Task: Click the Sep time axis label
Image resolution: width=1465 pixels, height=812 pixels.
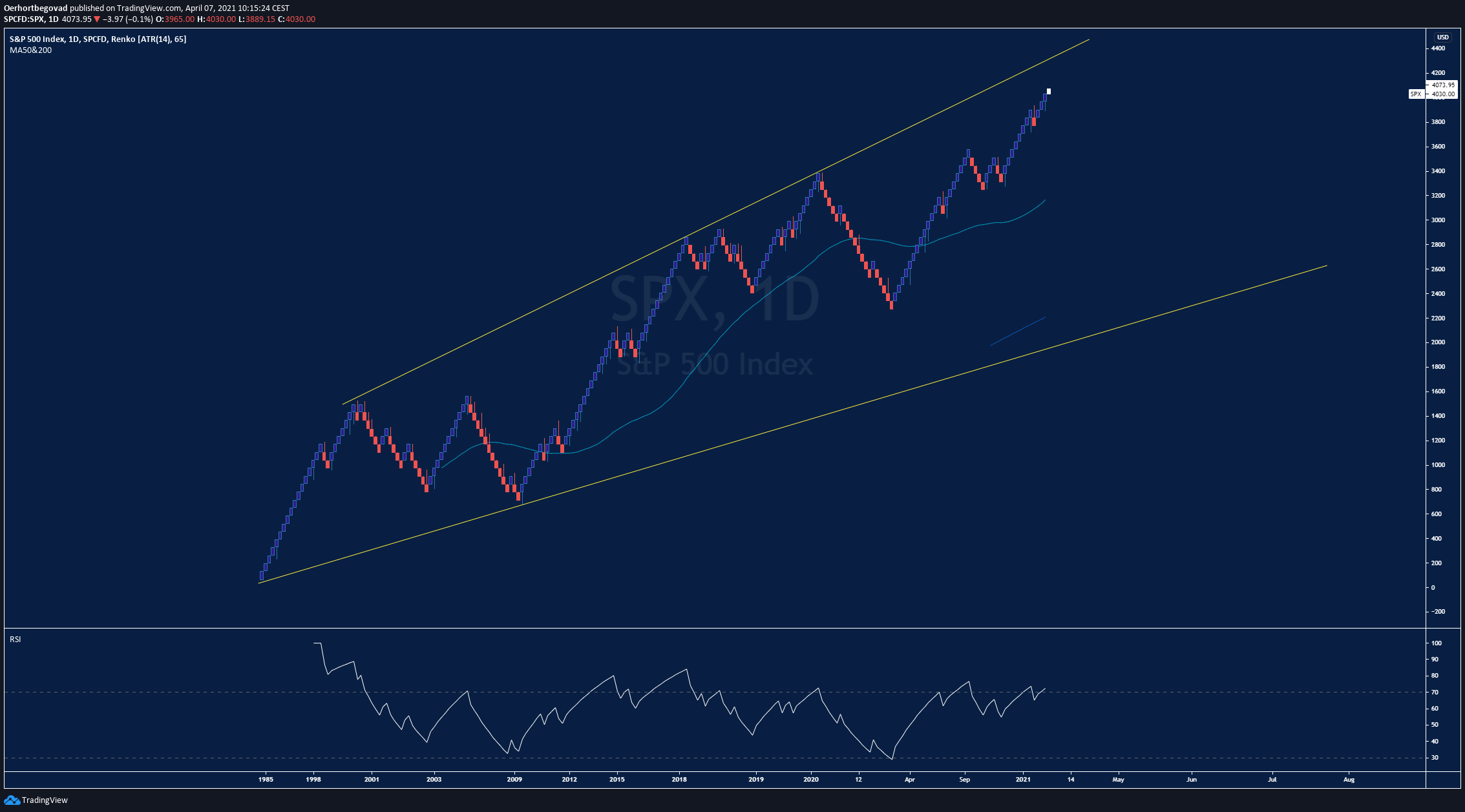Action: click(965, 780)
